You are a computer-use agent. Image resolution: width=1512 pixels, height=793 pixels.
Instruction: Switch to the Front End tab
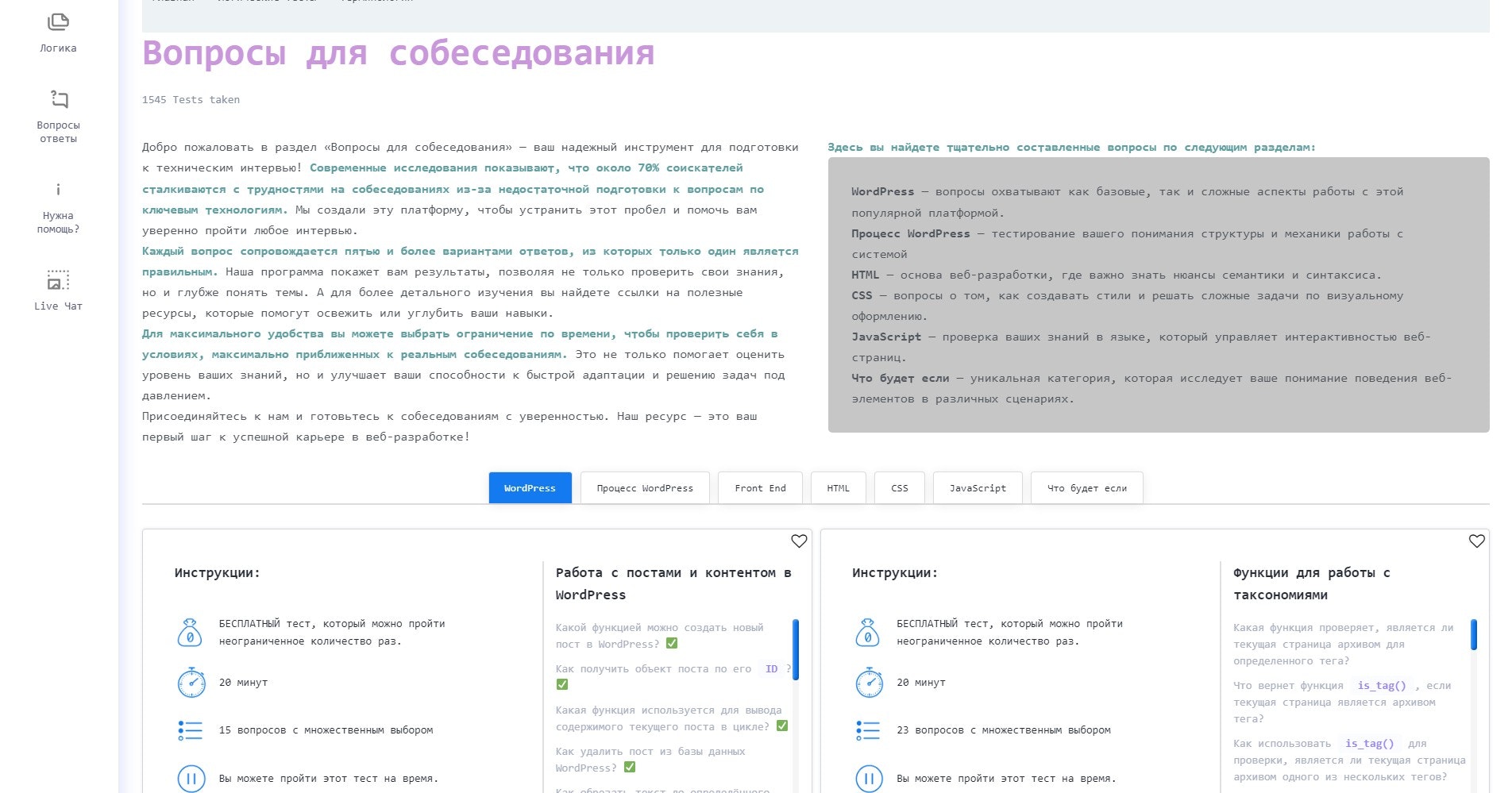[x=760, y=488]
